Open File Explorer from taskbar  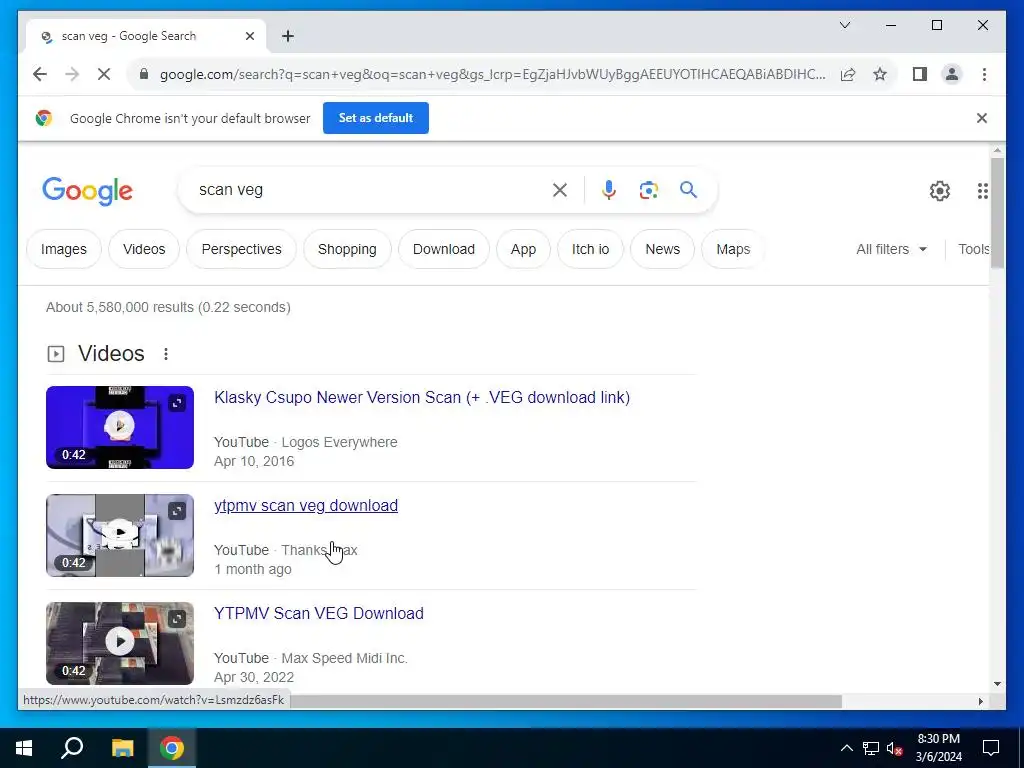pyautogui.click(x=122, y=748)
